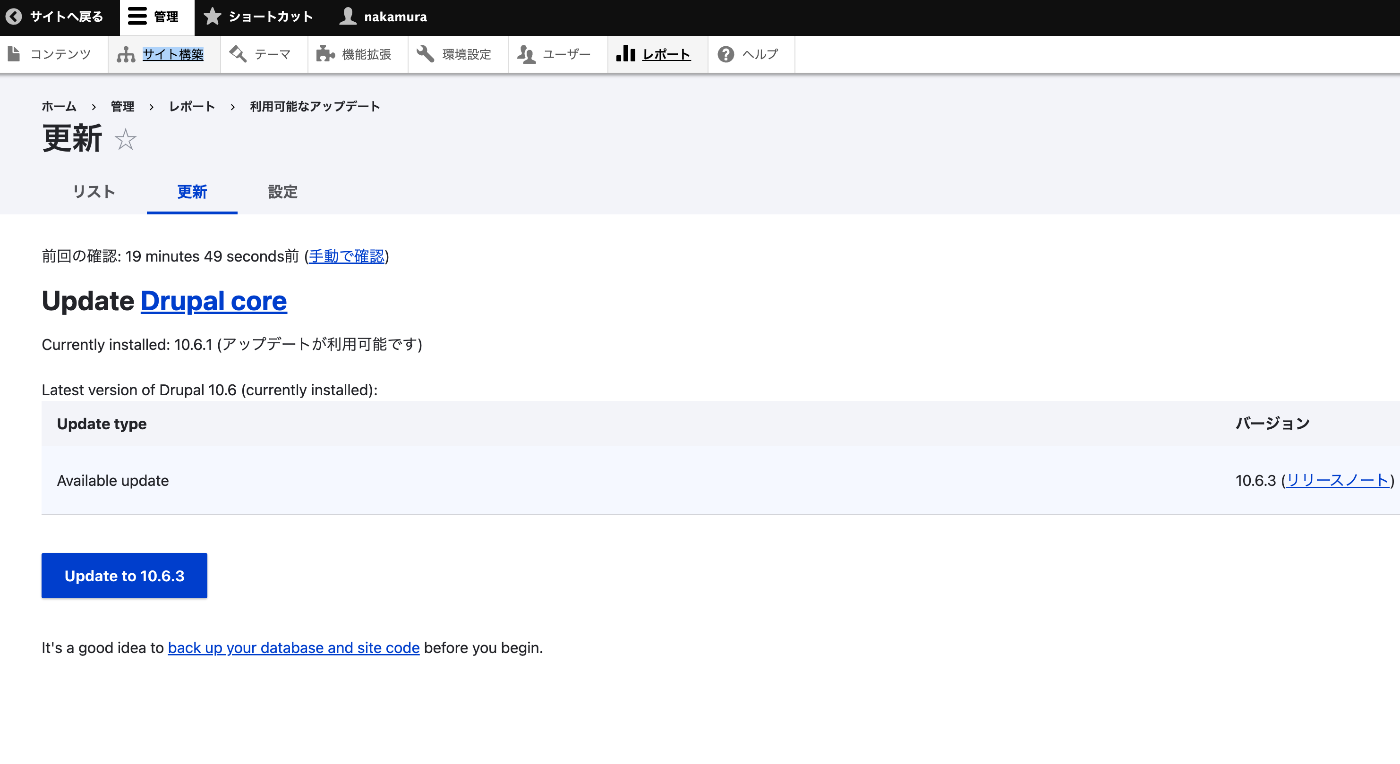1400x764 pixels.
Task: Click the ショートカット star icon
Action: [212, 17]
